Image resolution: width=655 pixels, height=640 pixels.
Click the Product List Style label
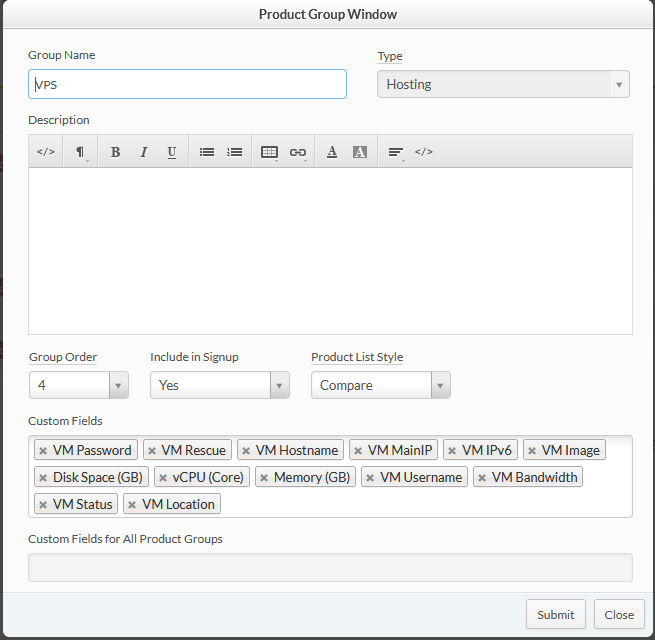coord(357,357)
